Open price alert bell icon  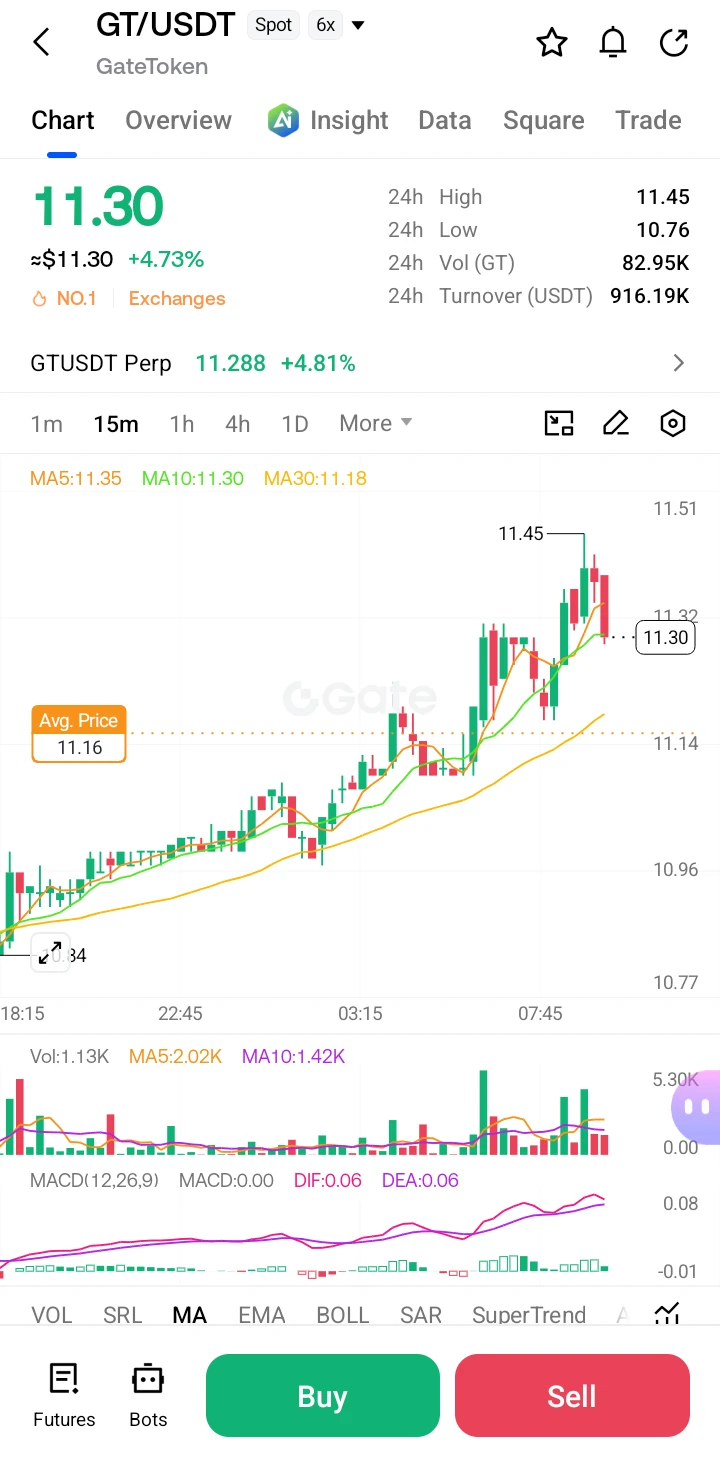coord(613,43)
